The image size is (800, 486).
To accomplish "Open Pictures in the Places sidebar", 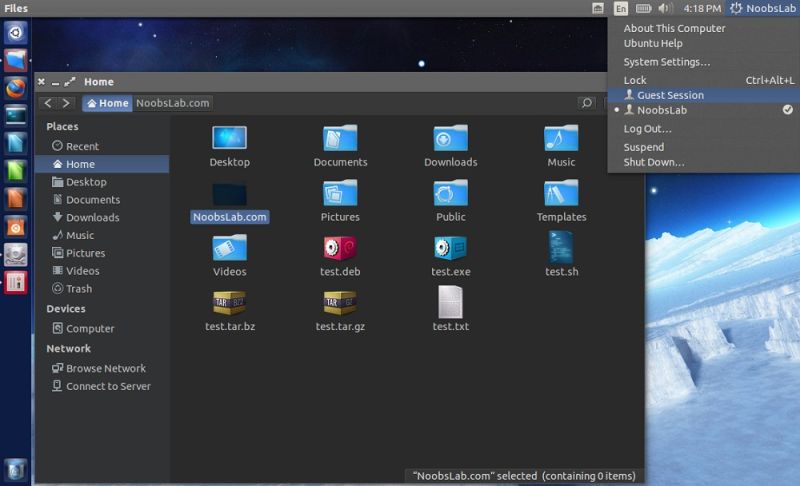I will point(102,253).
